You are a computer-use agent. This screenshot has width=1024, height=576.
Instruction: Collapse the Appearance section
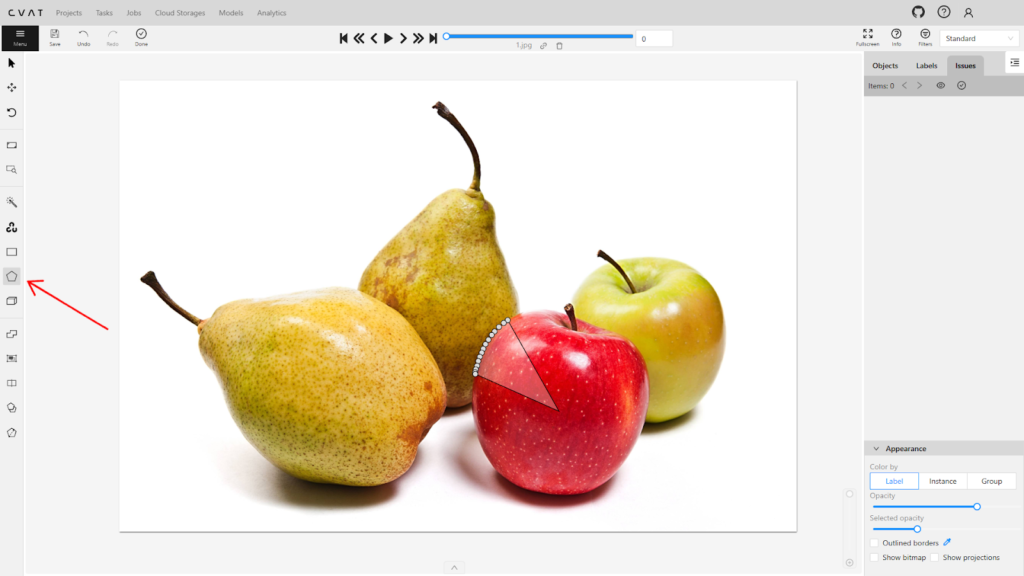click(x=876, y=449)
